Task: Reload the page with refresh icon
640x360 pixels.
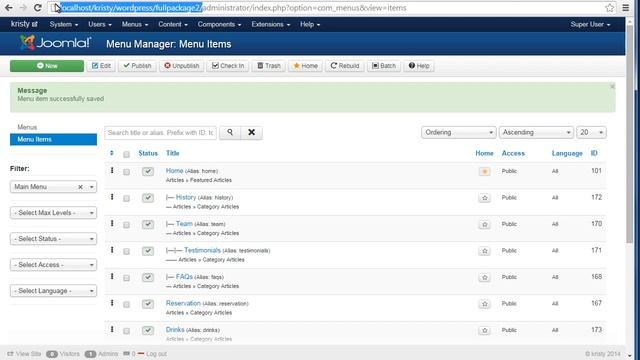Action: point(38,8)
